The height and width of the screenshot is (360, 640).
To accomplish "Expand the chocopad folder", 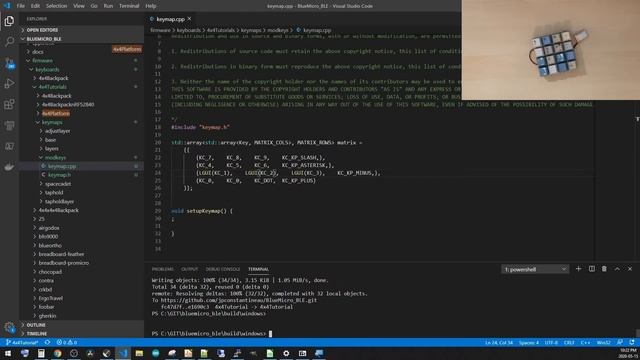I will pyautogui.click(x=50, y=272).
